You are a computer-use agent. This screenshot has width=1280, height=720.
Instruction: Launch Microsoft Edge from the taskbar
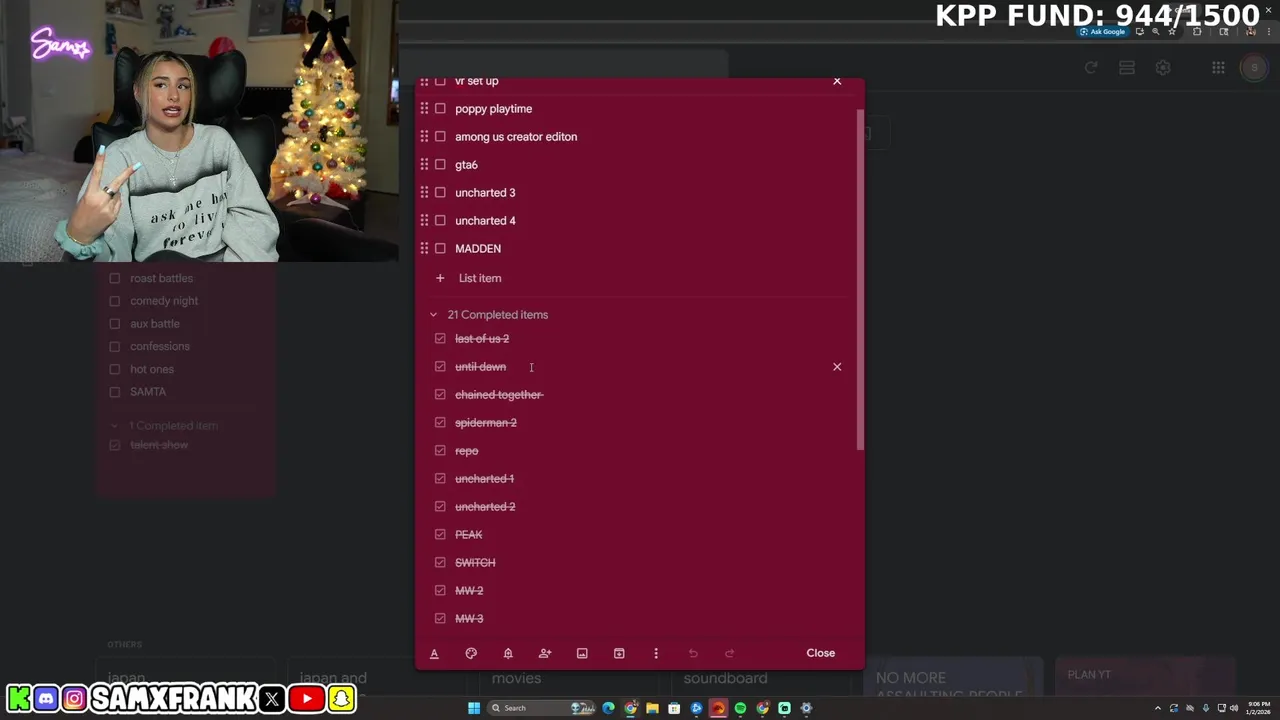[x=608, y=708]
